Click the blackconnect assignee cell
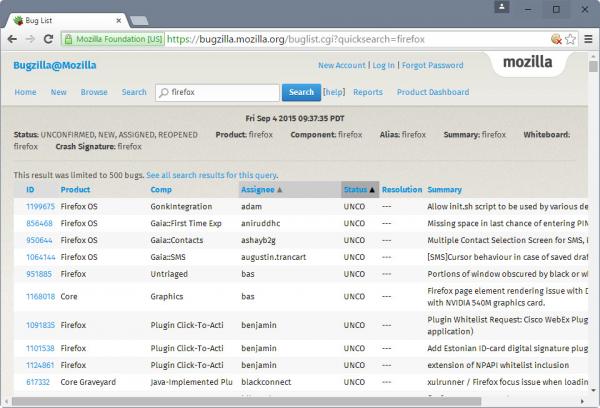The image size is (600, 408). point(266,382)
